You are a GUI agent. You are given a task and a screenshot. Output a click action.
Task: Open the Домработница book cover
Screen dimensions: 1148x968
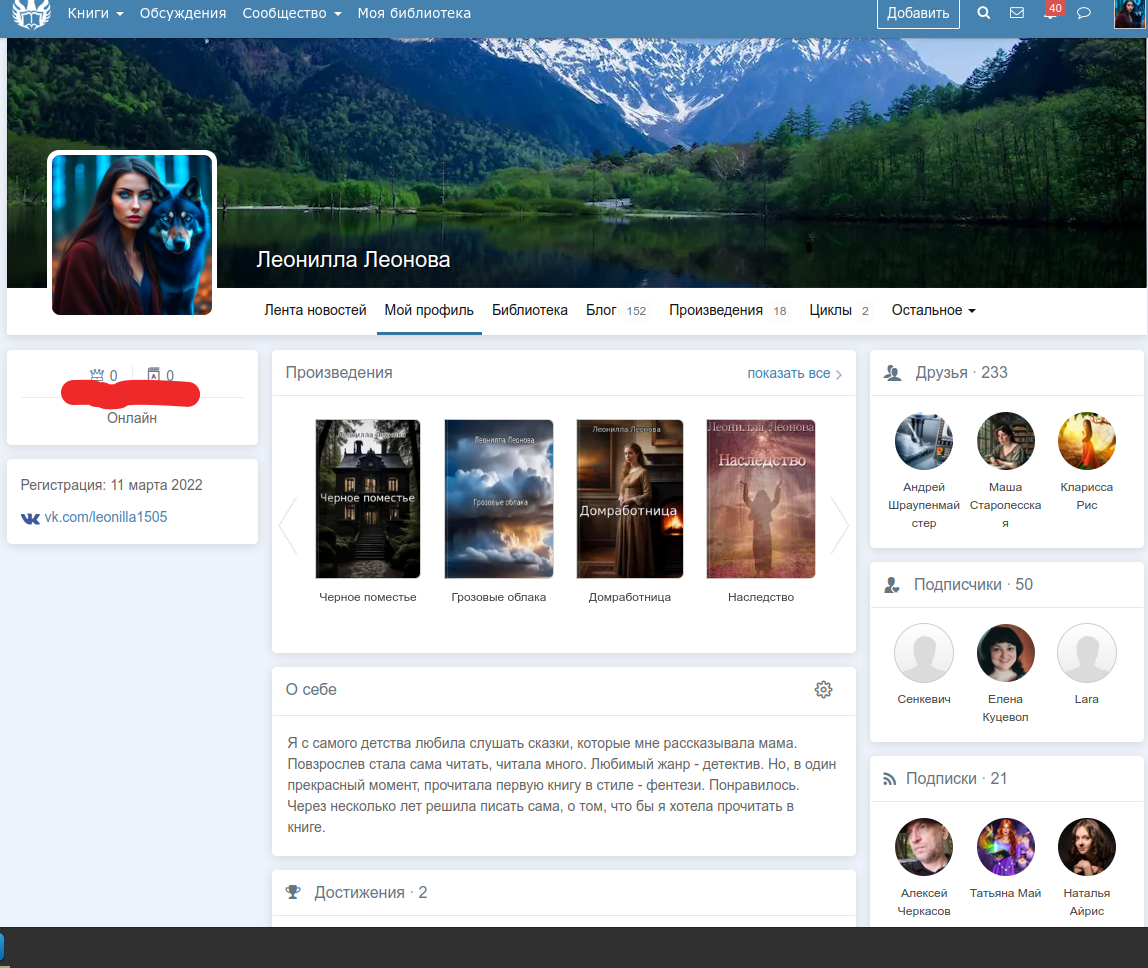click(629, 499)
